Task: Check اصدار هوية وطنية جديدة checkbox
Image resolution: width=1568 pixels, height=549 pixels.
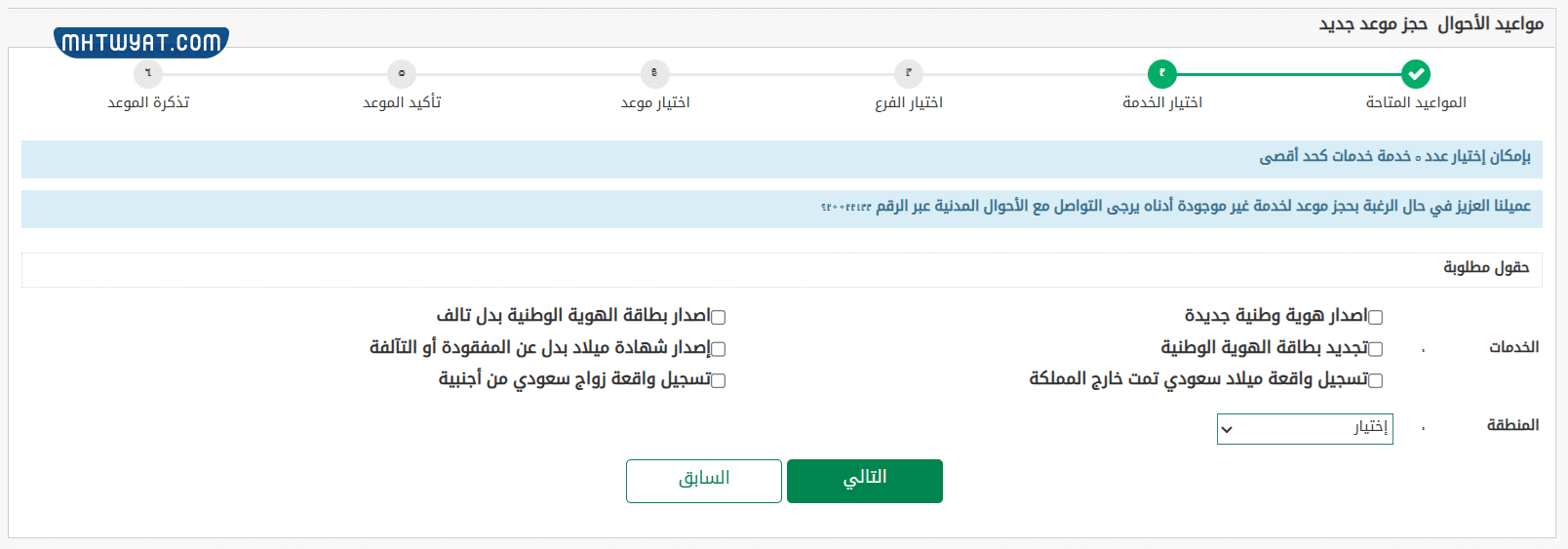Action: point(1375,317)
